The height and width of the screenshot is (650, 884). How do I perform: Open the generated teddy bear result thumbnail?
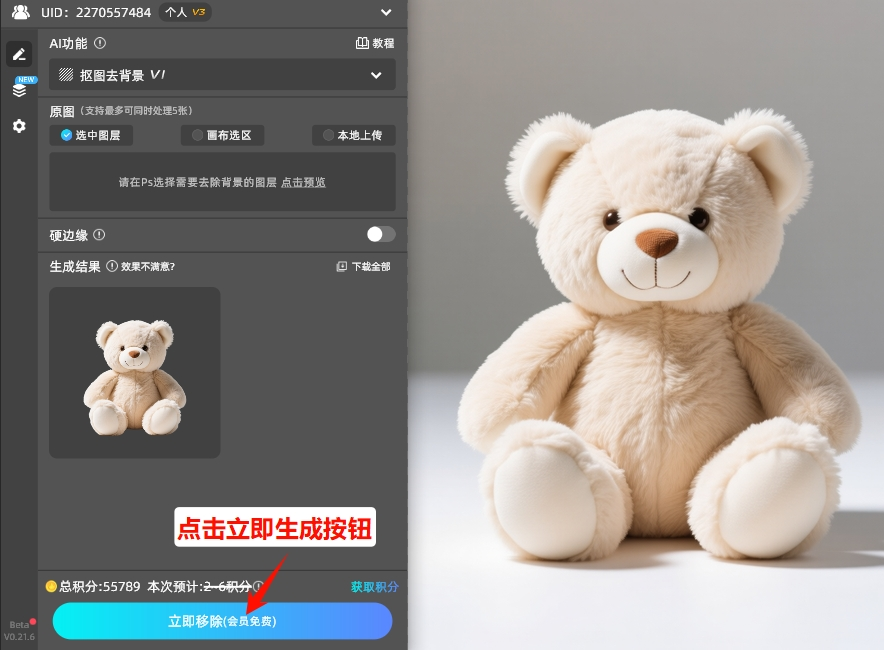pos(135,373)
